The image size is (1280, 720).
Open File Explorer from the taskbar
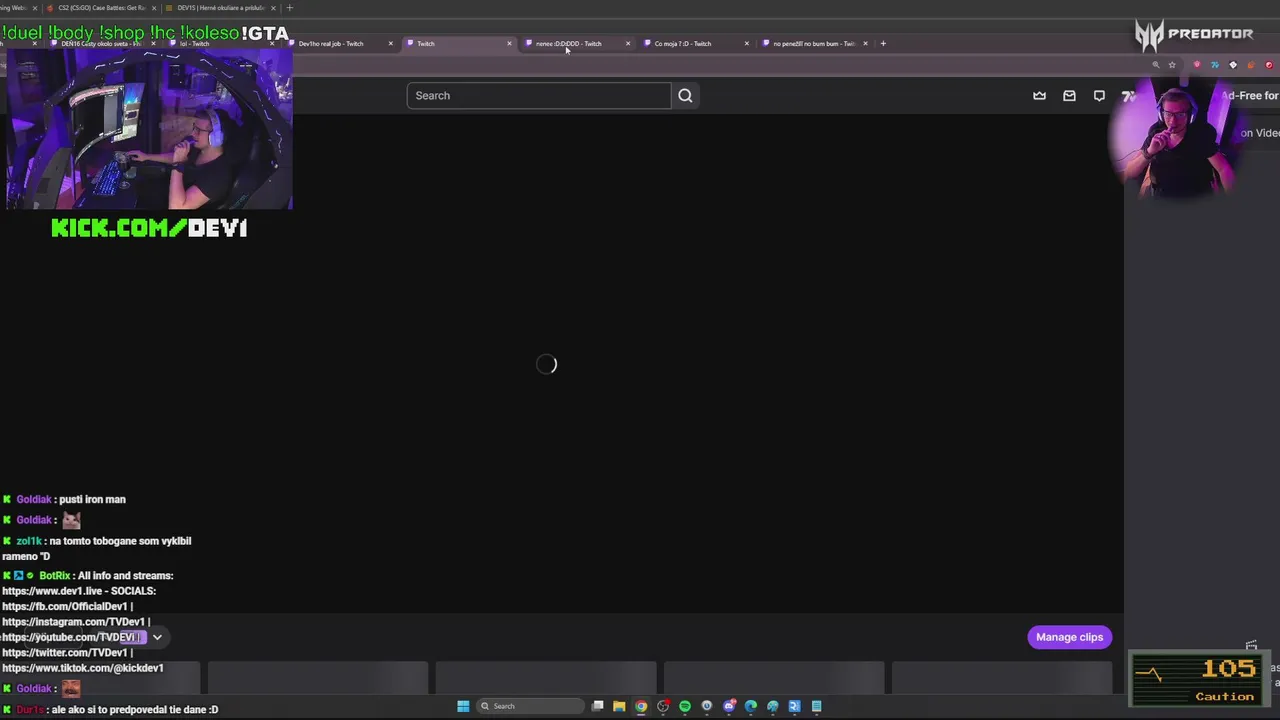pyautogui.click(x=619, y=706)
